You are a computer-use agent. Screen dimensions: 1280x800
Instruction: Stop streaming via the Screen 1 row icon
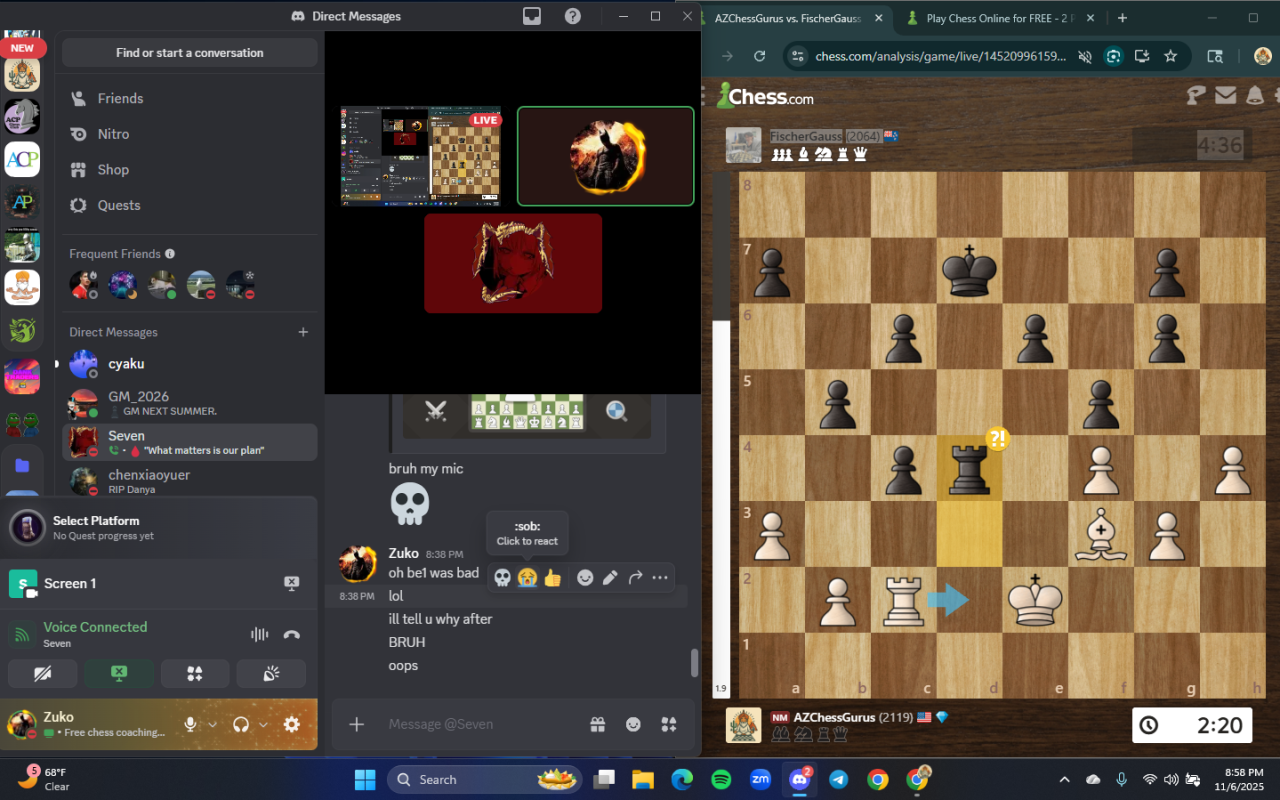[291, 583]
